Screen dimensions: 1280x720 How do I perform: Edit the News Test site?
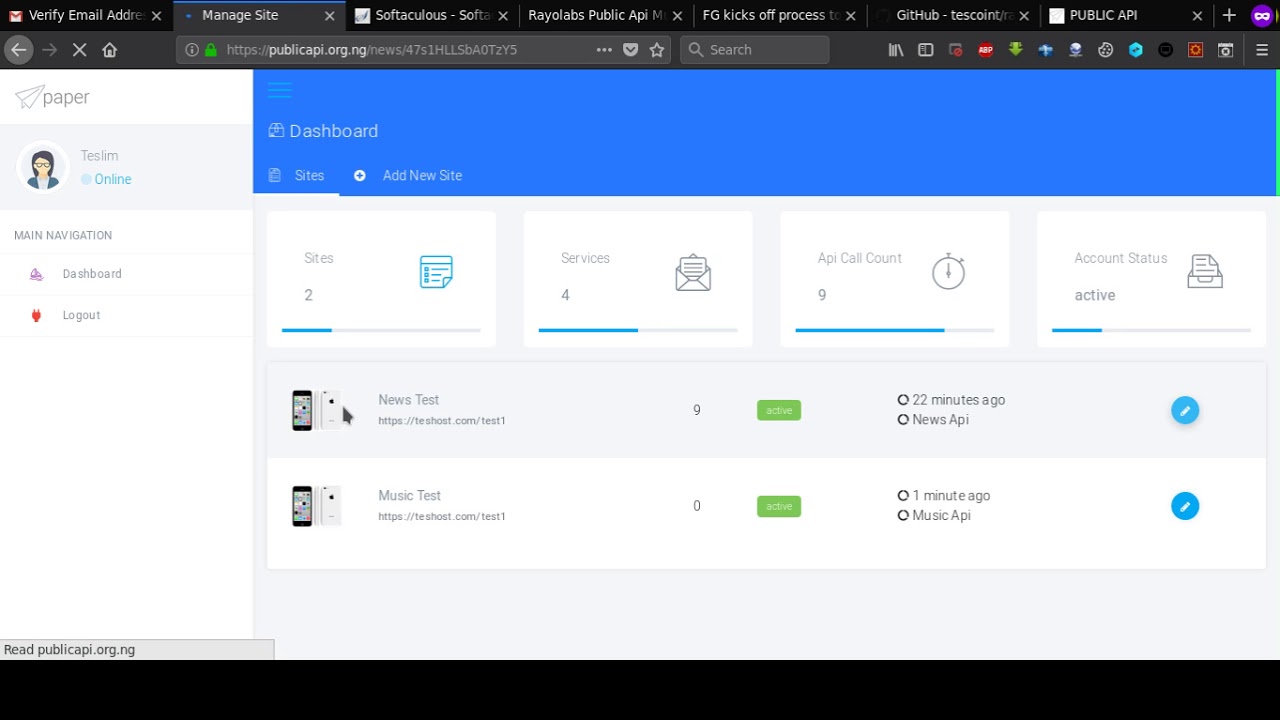point(1185,410)
